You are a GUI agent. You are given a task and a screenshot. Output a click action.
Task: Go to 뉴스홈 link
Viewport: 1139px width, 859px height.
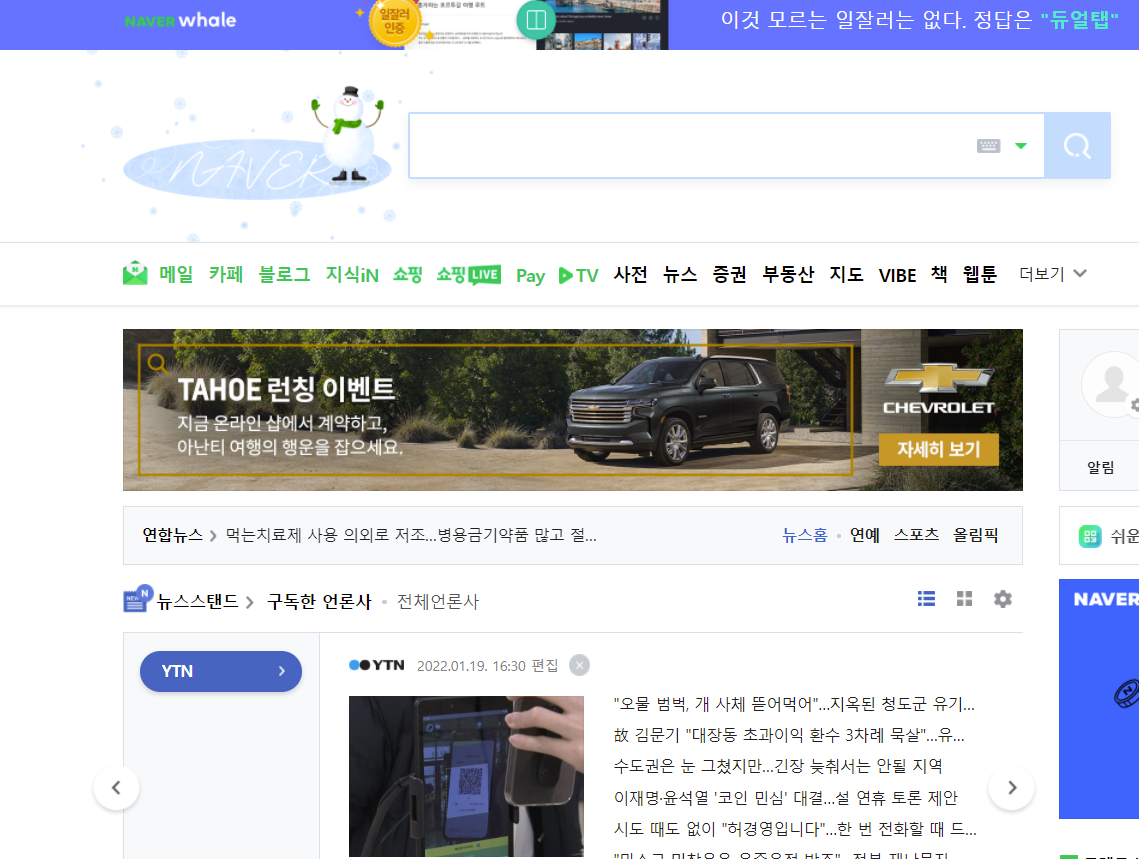(x=804, y=535)
